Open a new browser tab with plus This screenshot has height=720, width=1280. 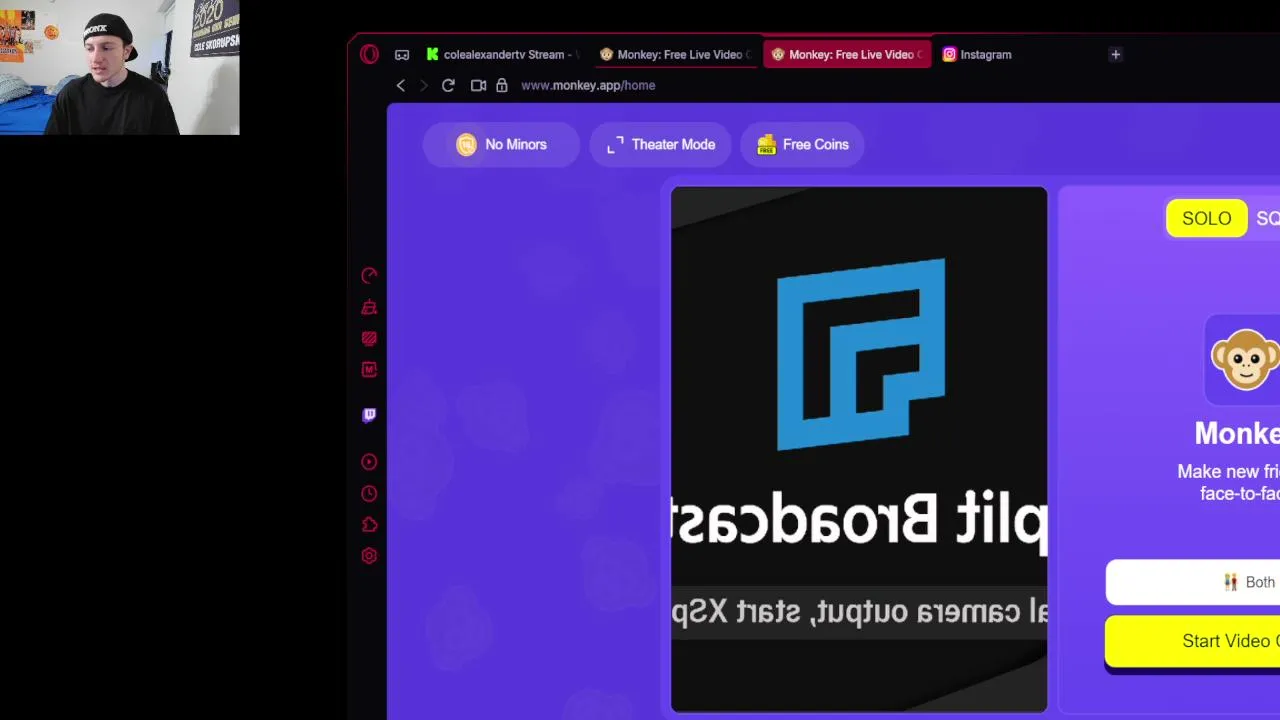[1115, 54]
